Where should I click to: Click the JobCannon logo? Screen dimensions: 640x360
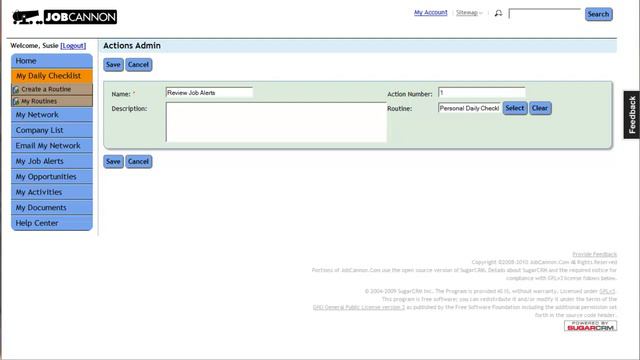64,17
